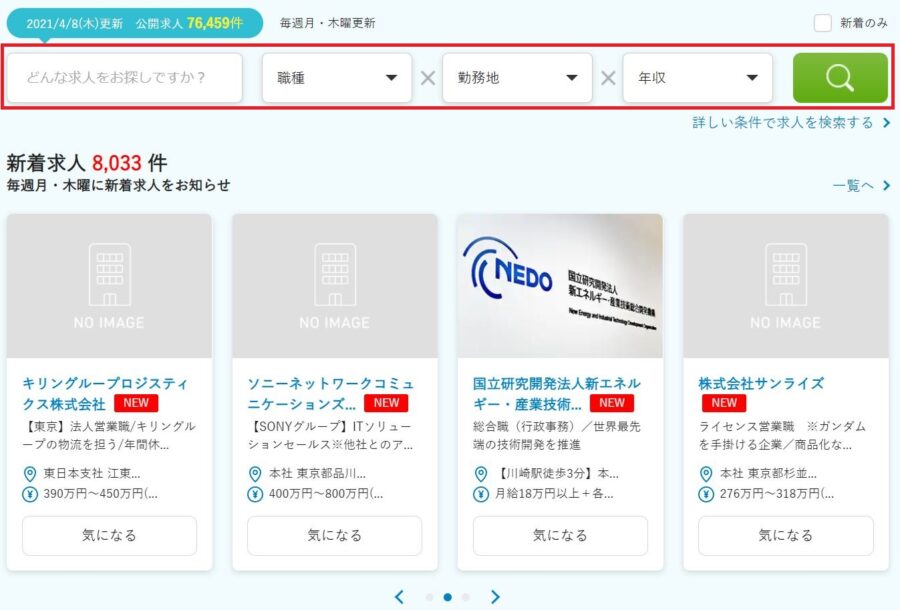Click location pin icon beside 本社 東京都杉並
The image size is (900, 610).
pos(707,474)
